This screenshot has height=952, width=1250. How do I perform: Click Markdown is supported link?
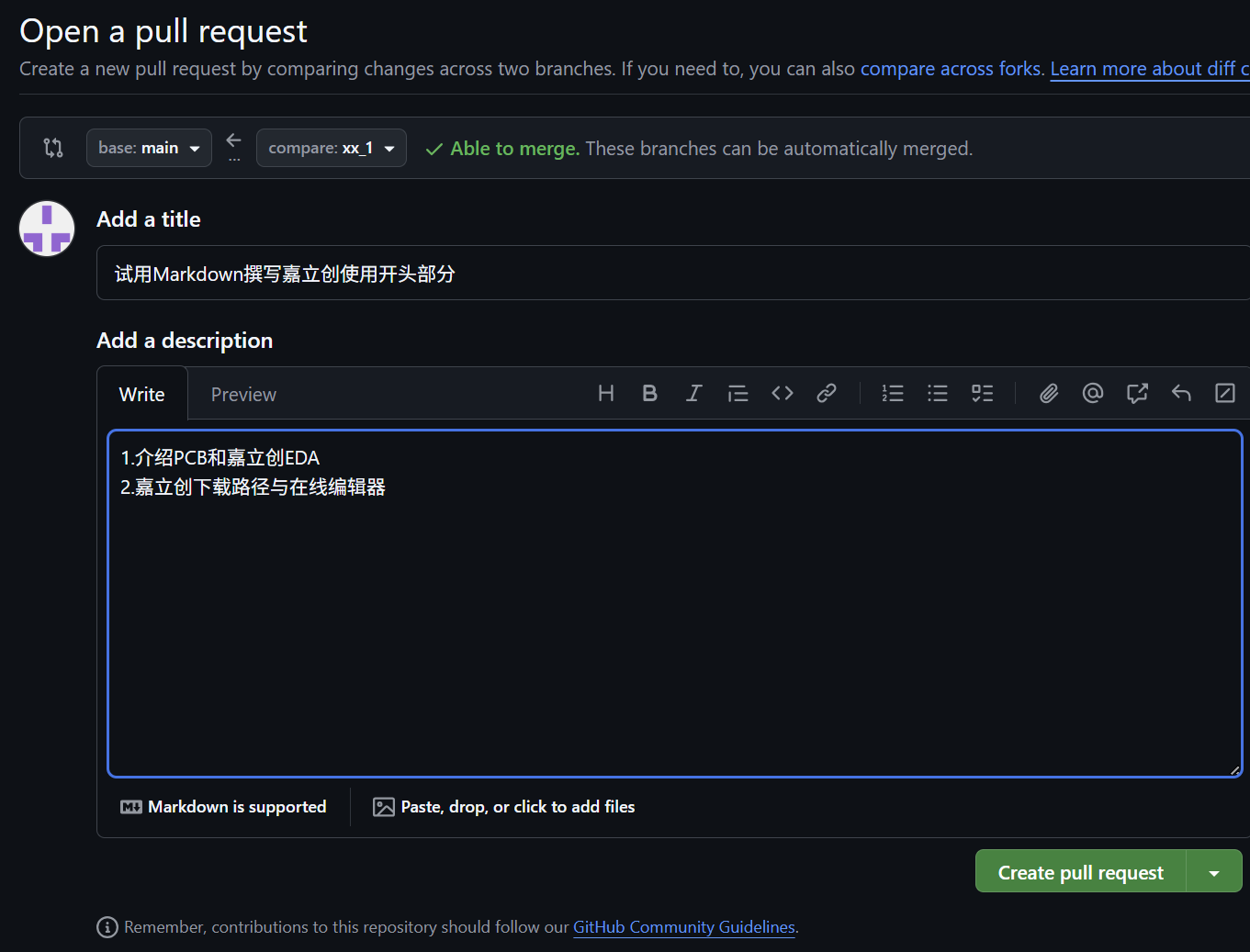pos(223,807)
